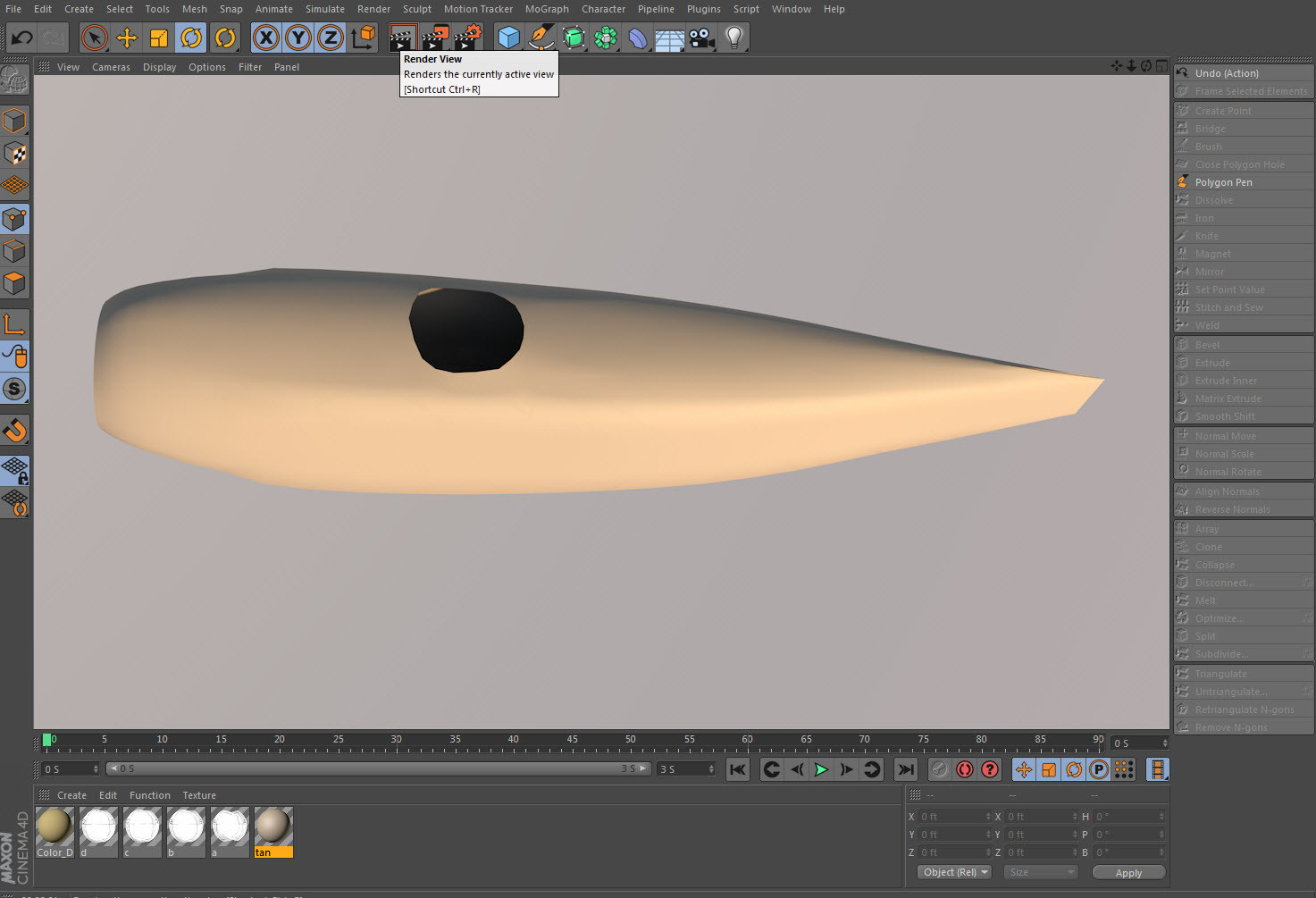This screenshot has width=1316, height=898.
Task: Add a Cube primitive object
Action: [x=508, y=38]
